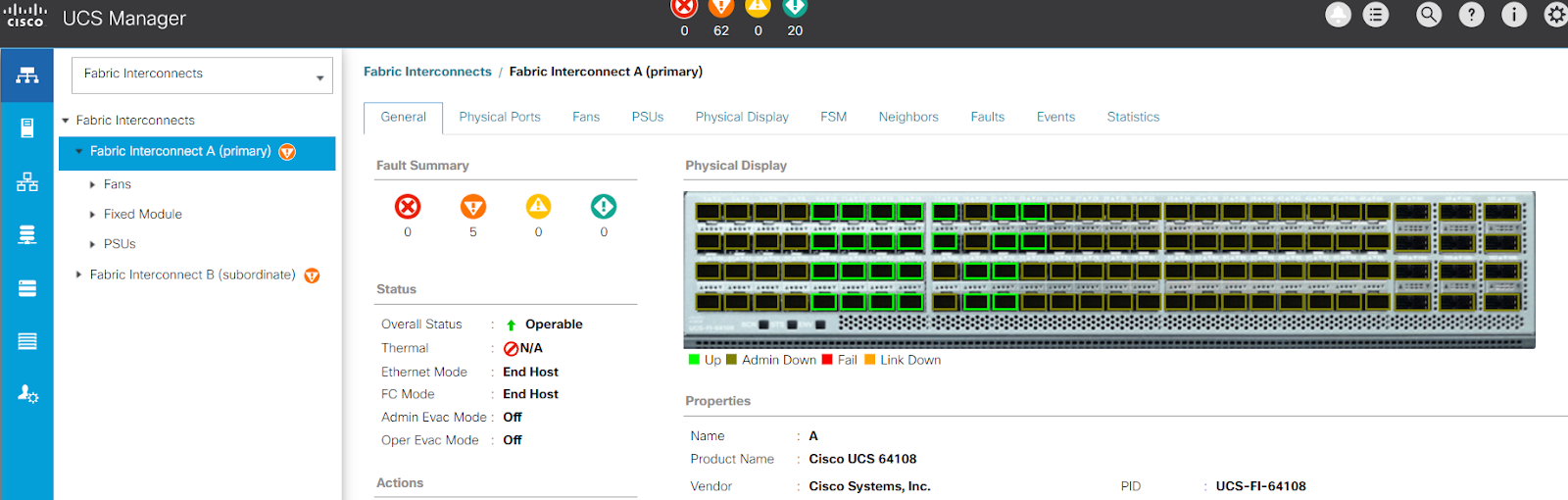Click the Operable overall status value
The height and width of the screenshot is (500, 1568).
(554, 325)
